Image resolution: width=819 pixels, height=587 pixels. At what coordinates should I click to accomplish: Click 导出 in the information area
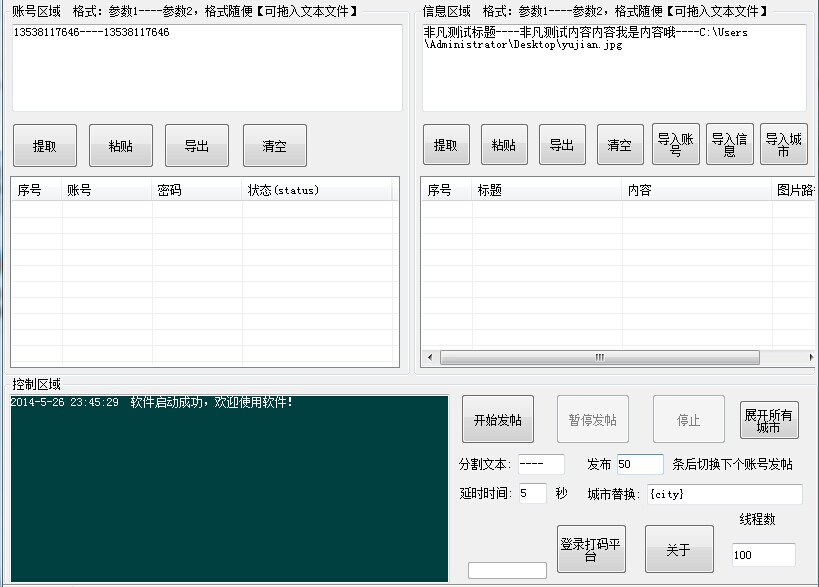coord(562,145)
